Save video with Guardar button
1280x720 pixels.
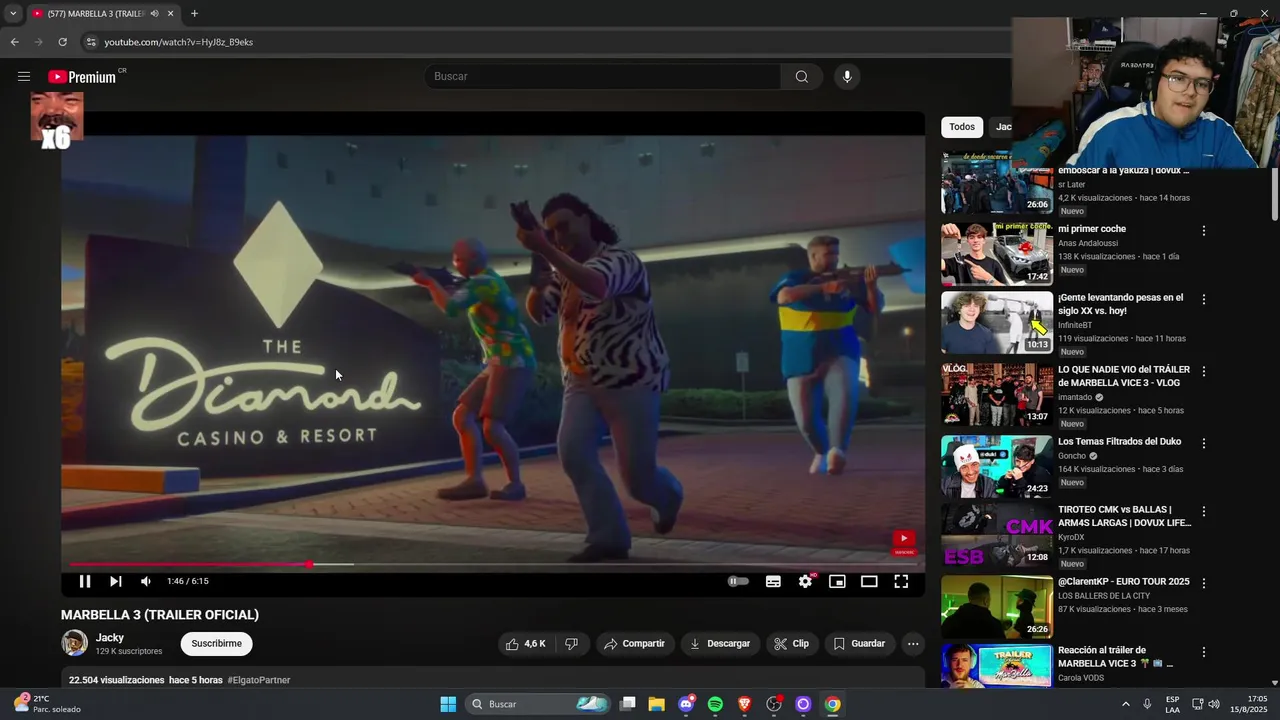click(859, 644)
